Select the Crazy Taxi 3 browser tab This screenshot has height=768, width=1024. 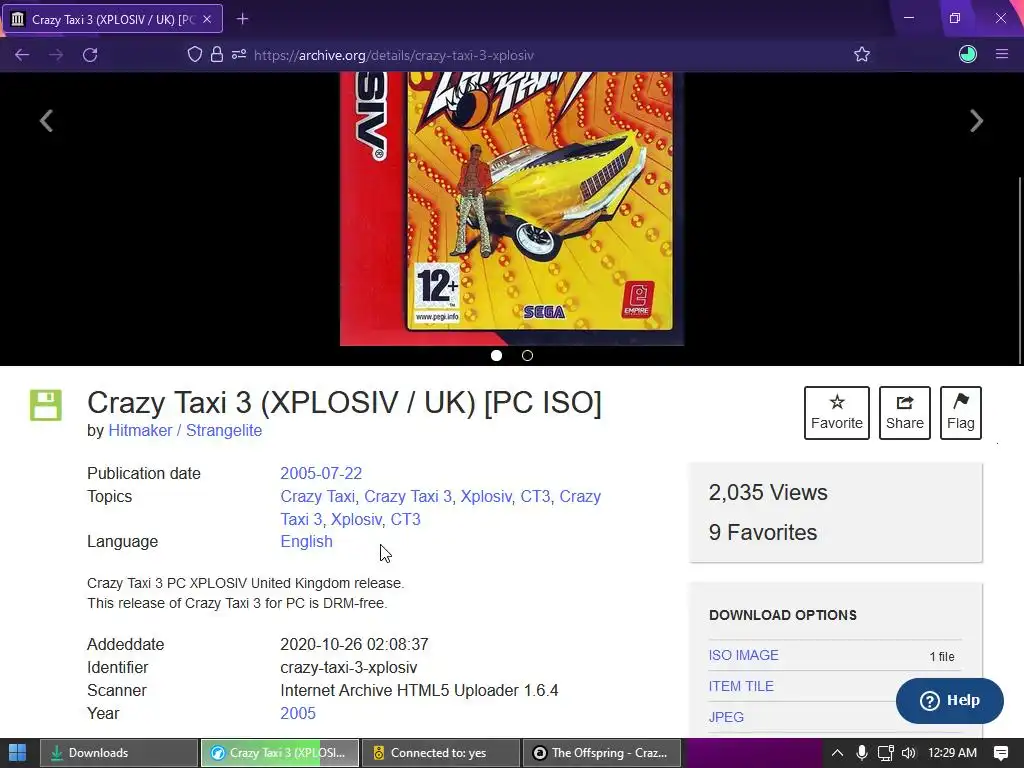[113, 19]
